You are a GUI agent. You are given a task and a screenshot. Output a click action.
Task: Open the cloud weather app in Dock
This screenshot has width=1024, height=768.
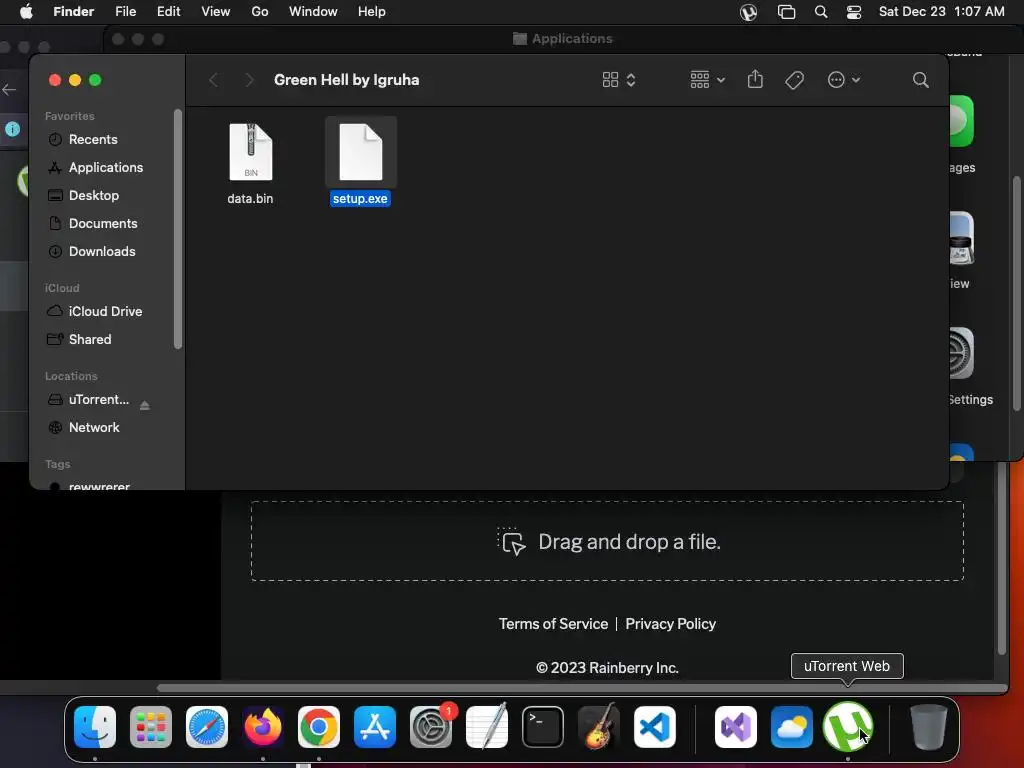click(x=792, y=727)
